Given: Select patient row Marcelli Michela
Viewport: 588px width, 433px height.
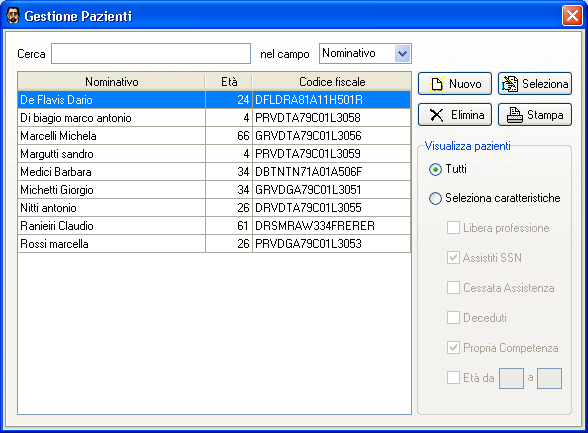Looking at the screenshot, I should 214,136.
